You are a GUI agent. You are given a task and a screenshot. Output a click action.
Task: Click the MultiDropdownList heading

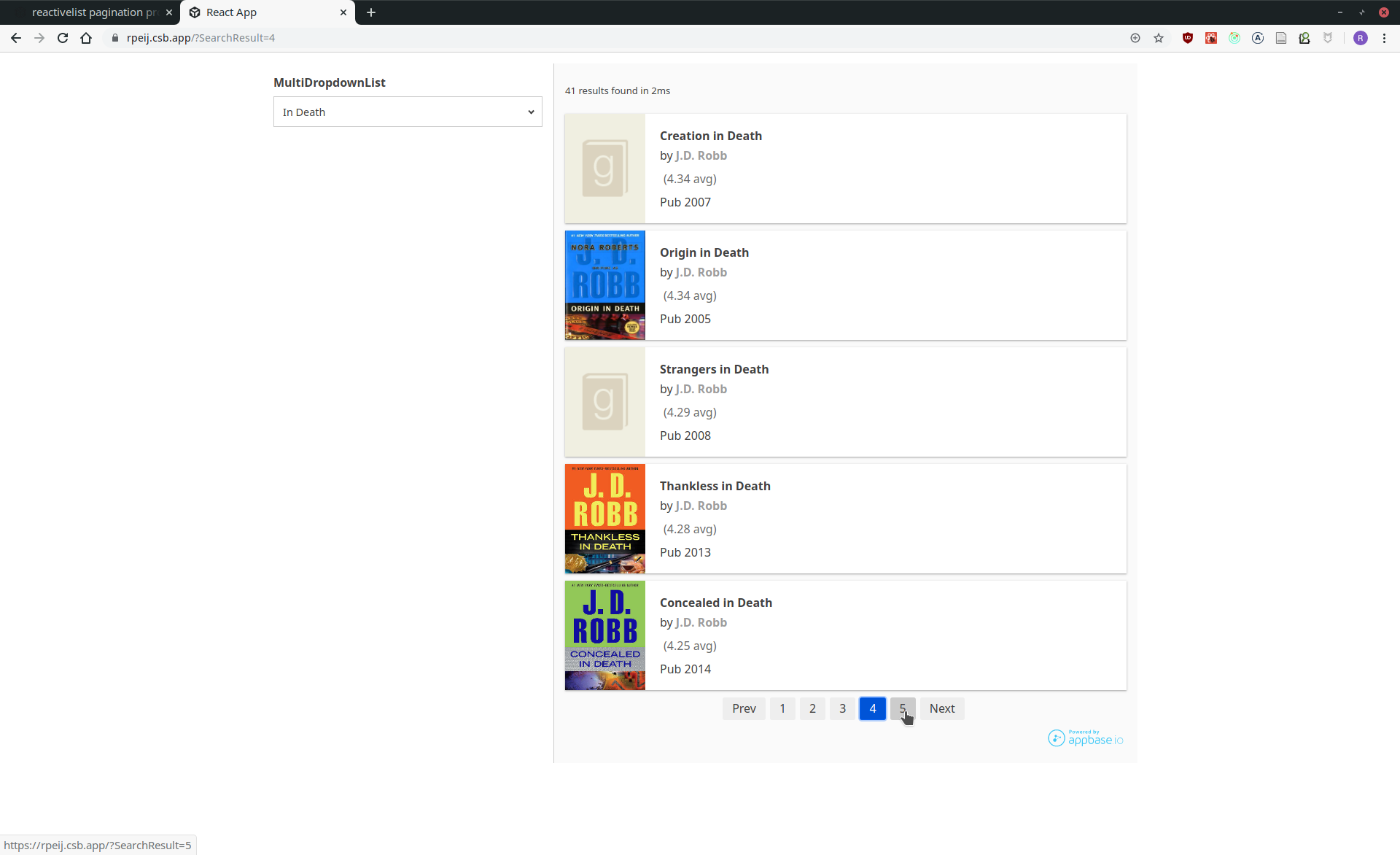[x=330, y=82]
